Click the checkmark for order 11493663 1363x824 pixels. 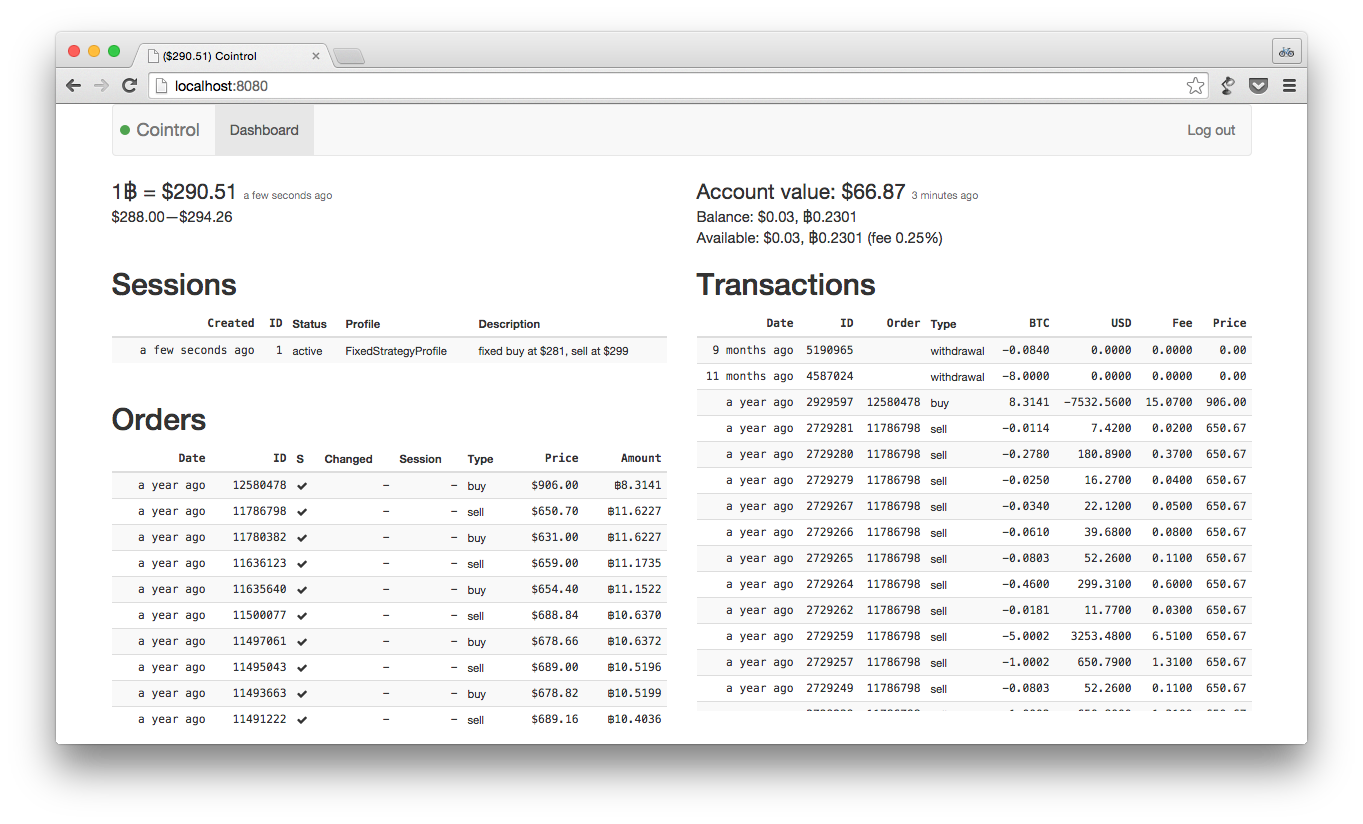[x=302, y=693]
